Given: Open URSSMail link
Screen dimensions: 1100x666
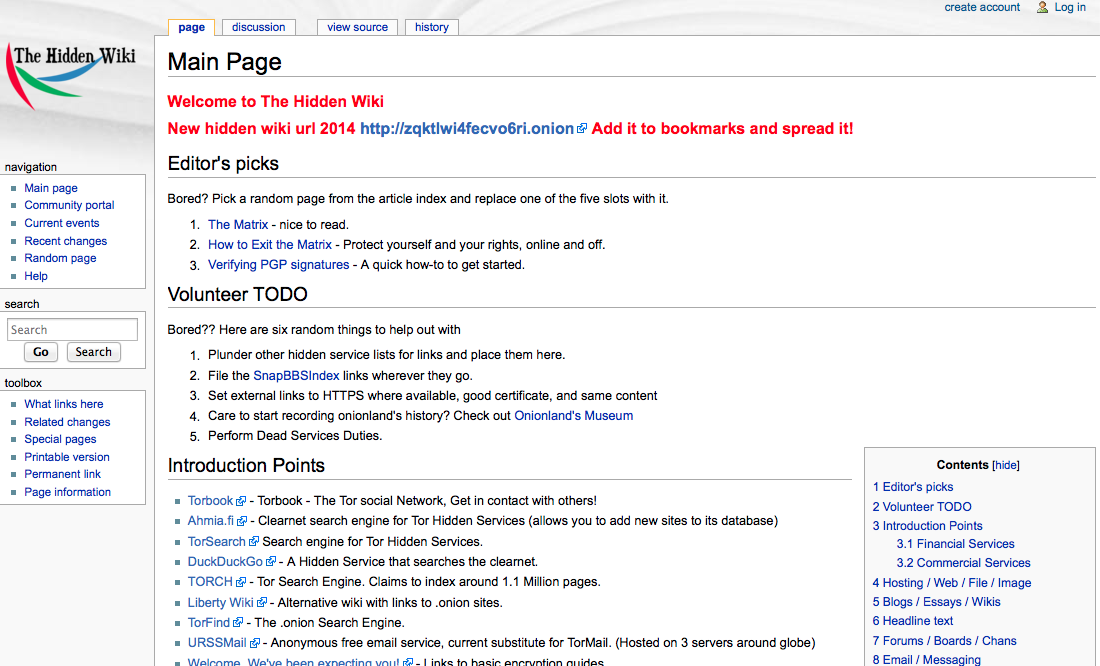Looking at the screenshot, I should [x=217, y=643].
